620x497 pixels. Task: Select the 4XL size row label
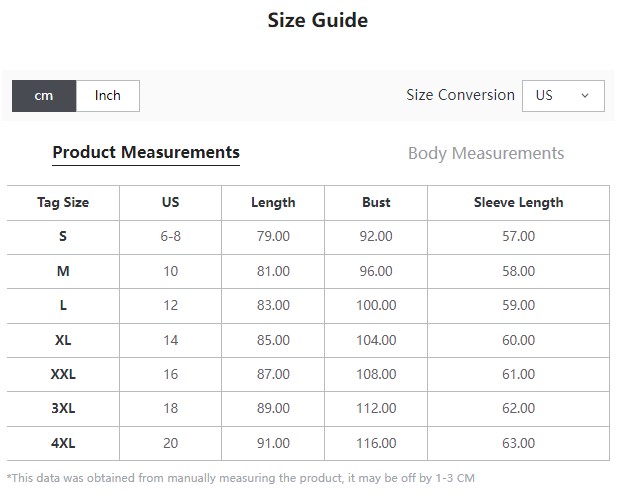tap(63, 443)
